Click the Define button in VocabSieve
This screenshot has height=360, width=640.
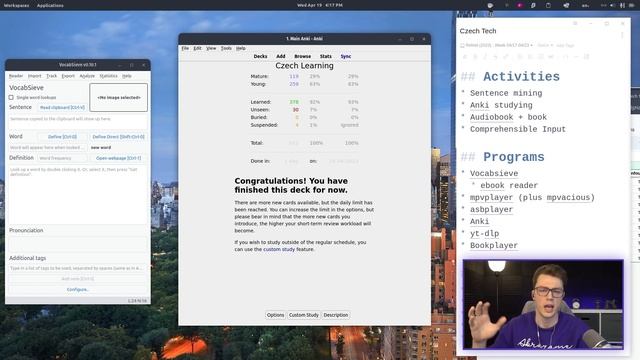[62, 137]
